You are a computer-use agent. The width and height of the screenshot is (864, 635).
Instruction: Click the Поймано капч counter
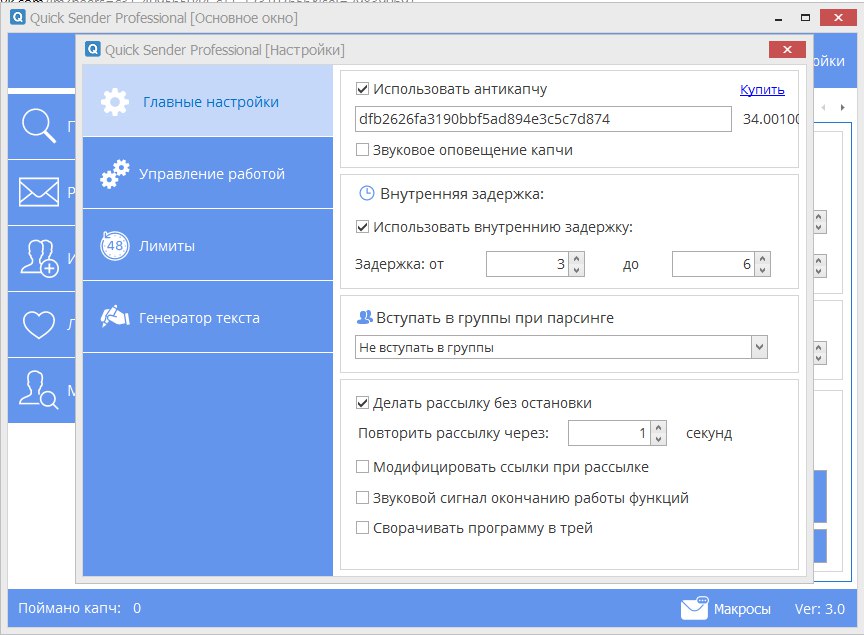coord(79,608)
